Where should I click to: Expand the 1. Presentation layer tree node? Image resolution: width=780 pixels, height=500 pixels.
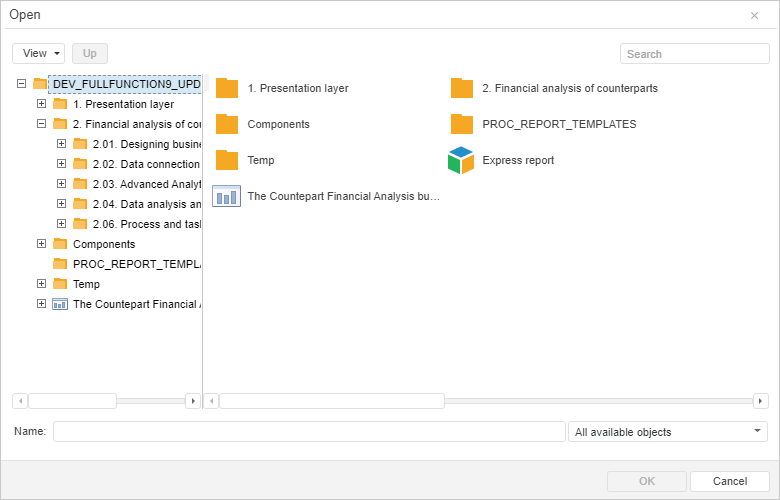pyautogui.click(x=41, y=104)
